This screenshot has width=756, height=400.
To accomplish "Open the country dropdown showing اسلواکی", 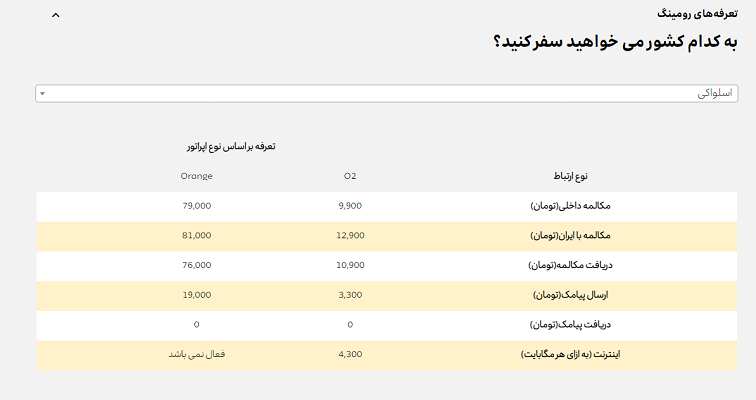I will pyautogui.click(x=387, y=93).
